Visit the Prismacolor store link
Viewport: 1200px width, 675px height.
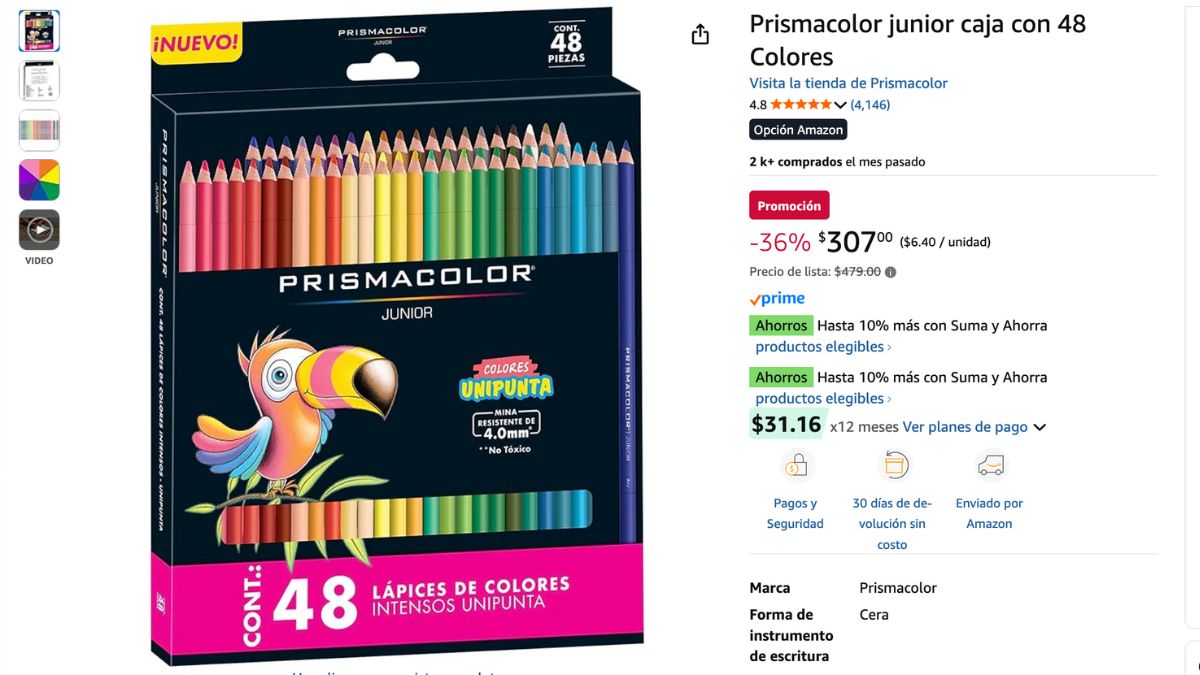pos(848,83)
